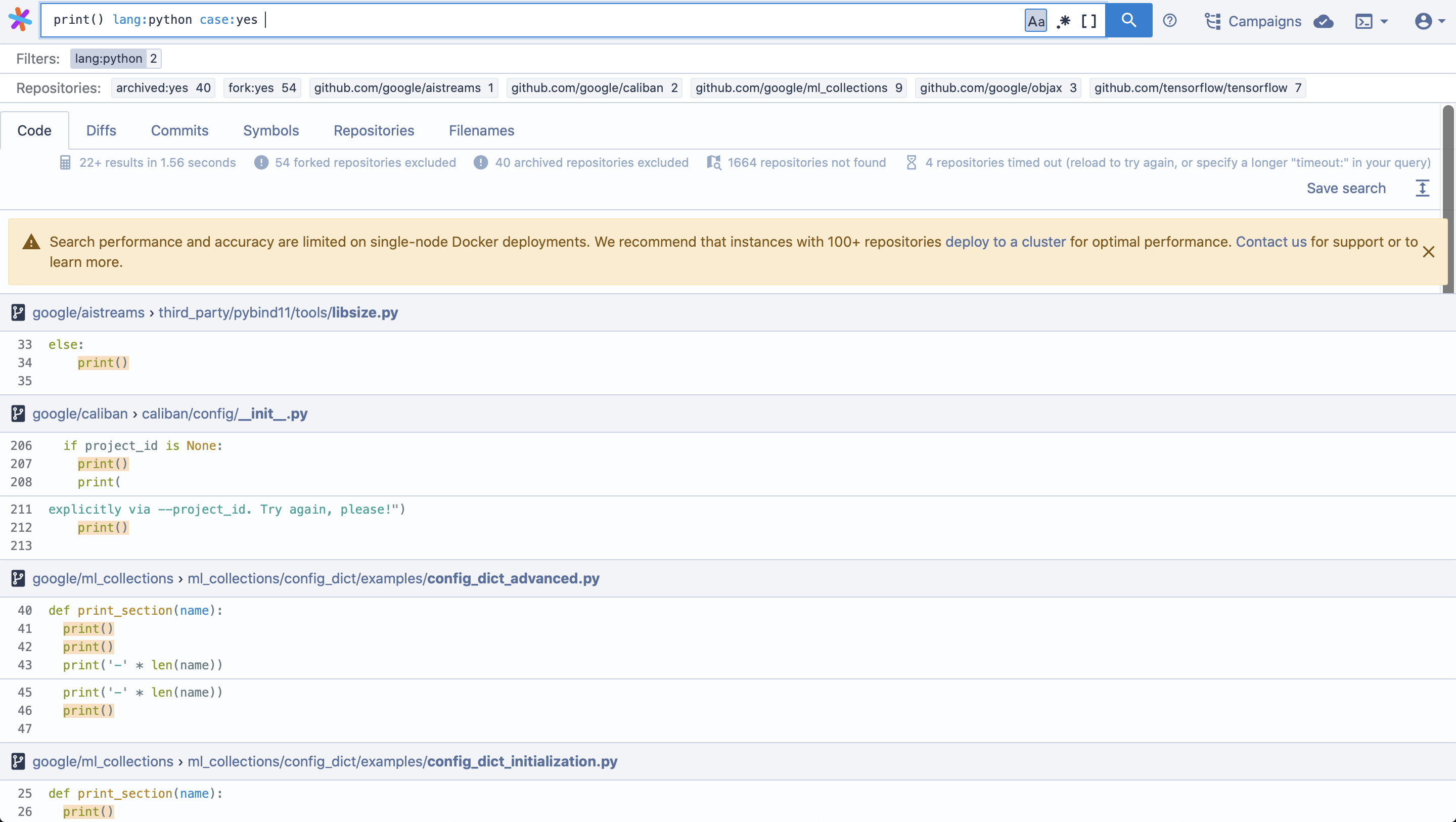Click repo icon beside config_dict_initialization.py result
The image size is (1456, 822).
click(18, 761)
